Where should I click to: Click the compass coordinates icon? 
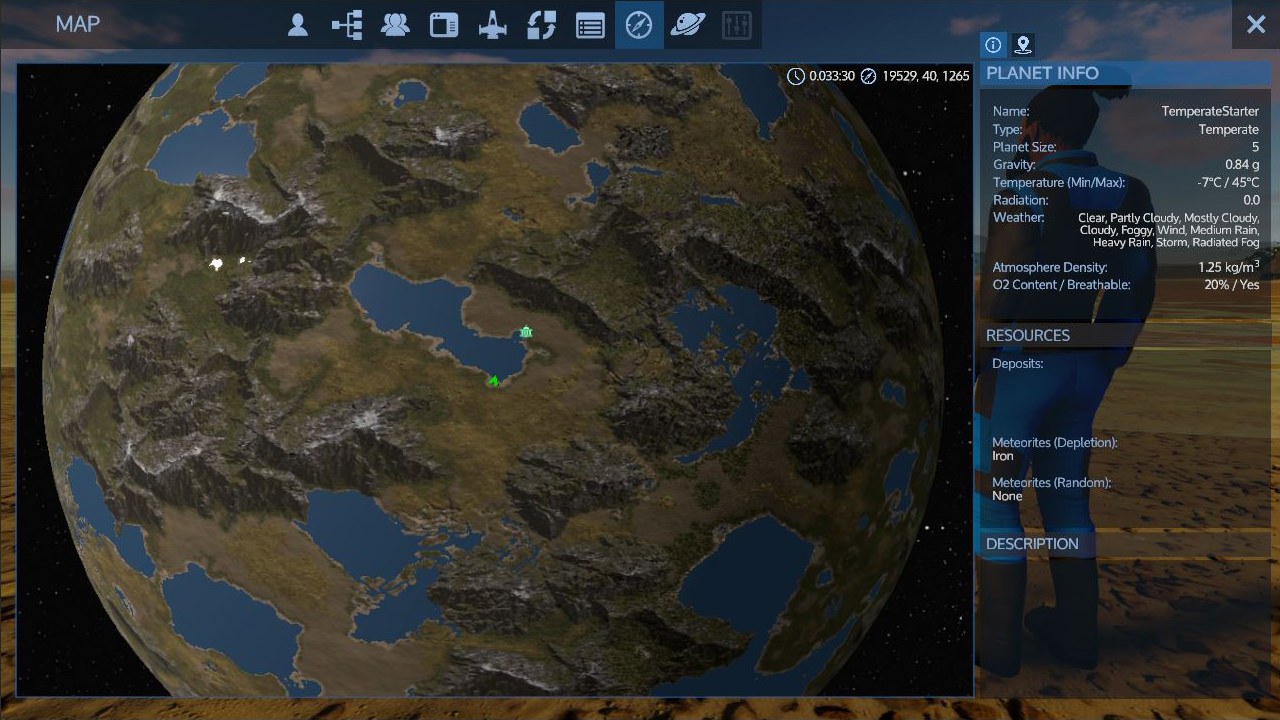click(x=868, y=76)
